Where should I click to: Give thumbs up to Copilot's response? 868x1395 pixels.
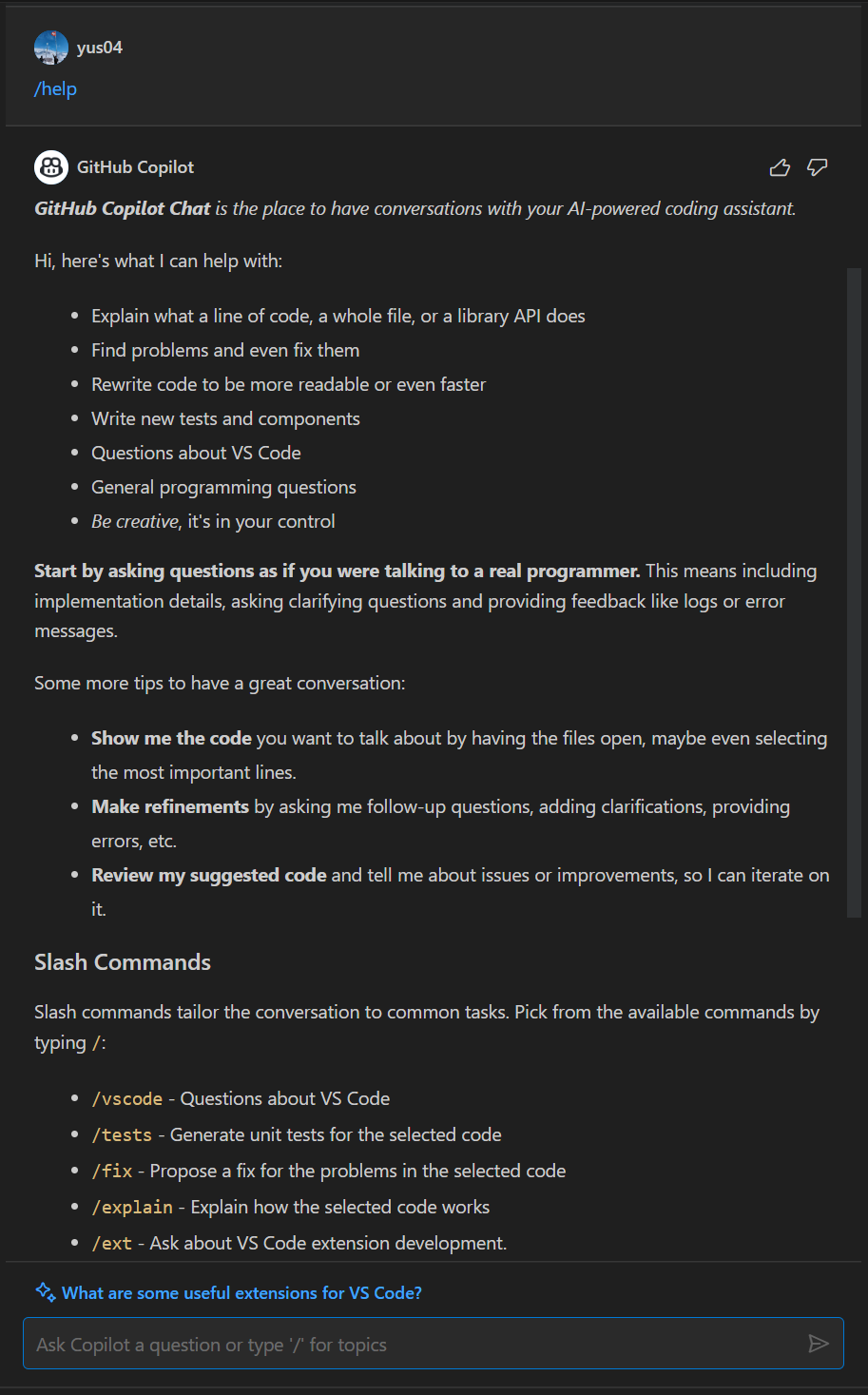pyautogui.click(x=780, y=166)
